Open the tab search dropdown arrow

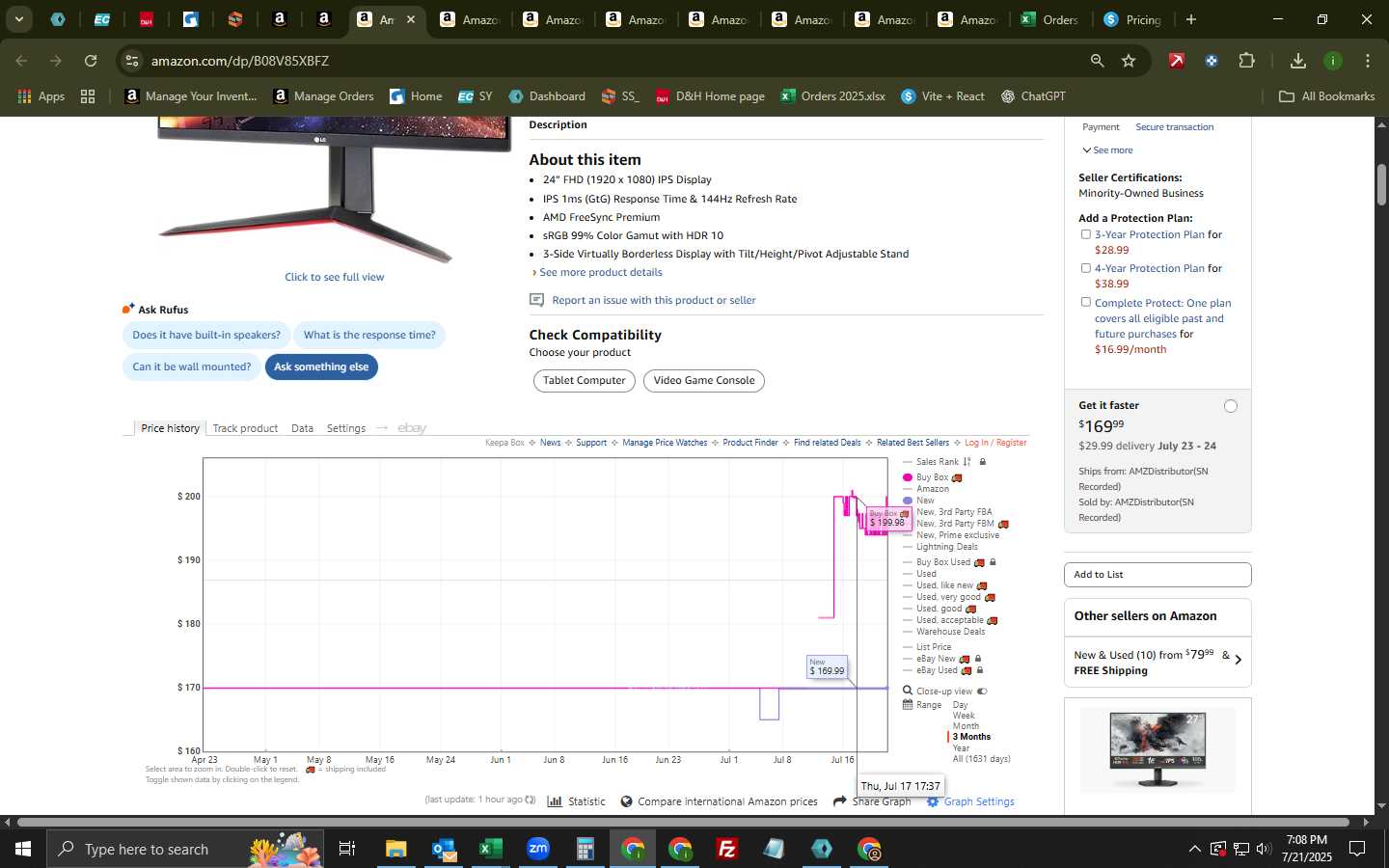point(18,19)
